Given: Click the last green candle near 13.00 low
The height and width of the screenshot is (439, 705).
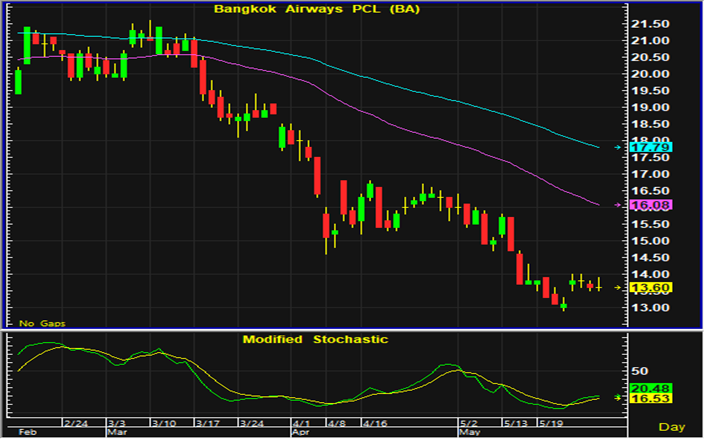Looking at the screenshot, I should click(563, 306).
